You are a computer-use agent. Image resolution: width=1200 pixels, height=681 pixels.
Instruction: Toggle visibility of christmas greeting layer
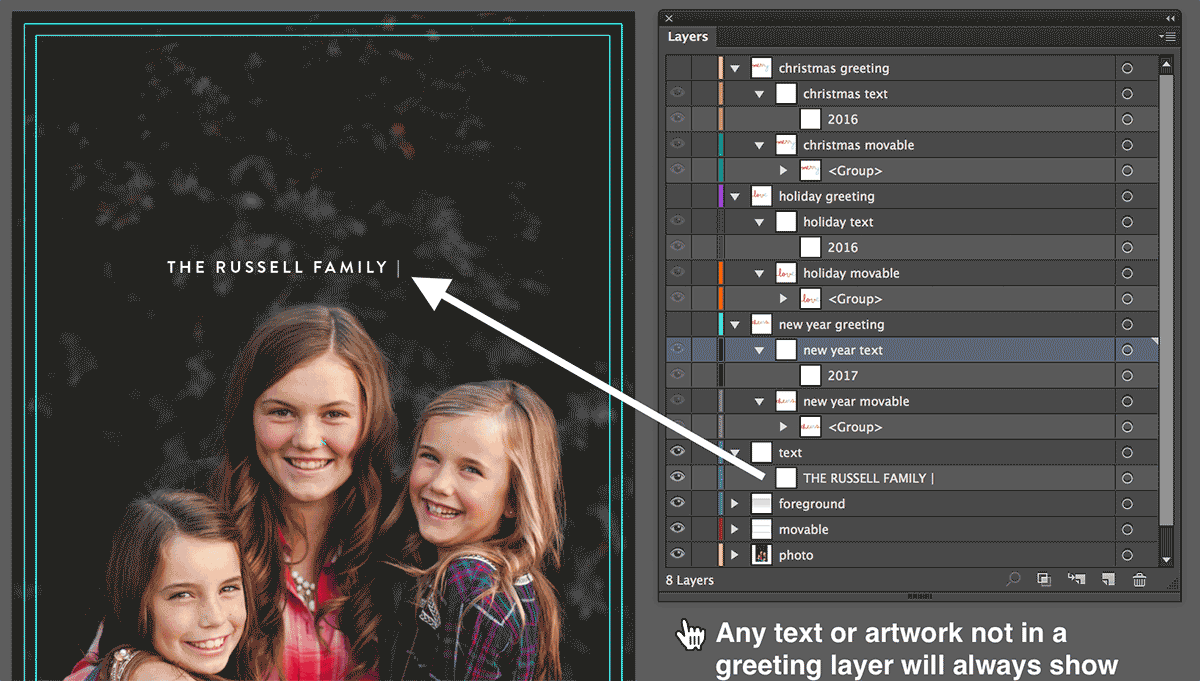point(678,68)
